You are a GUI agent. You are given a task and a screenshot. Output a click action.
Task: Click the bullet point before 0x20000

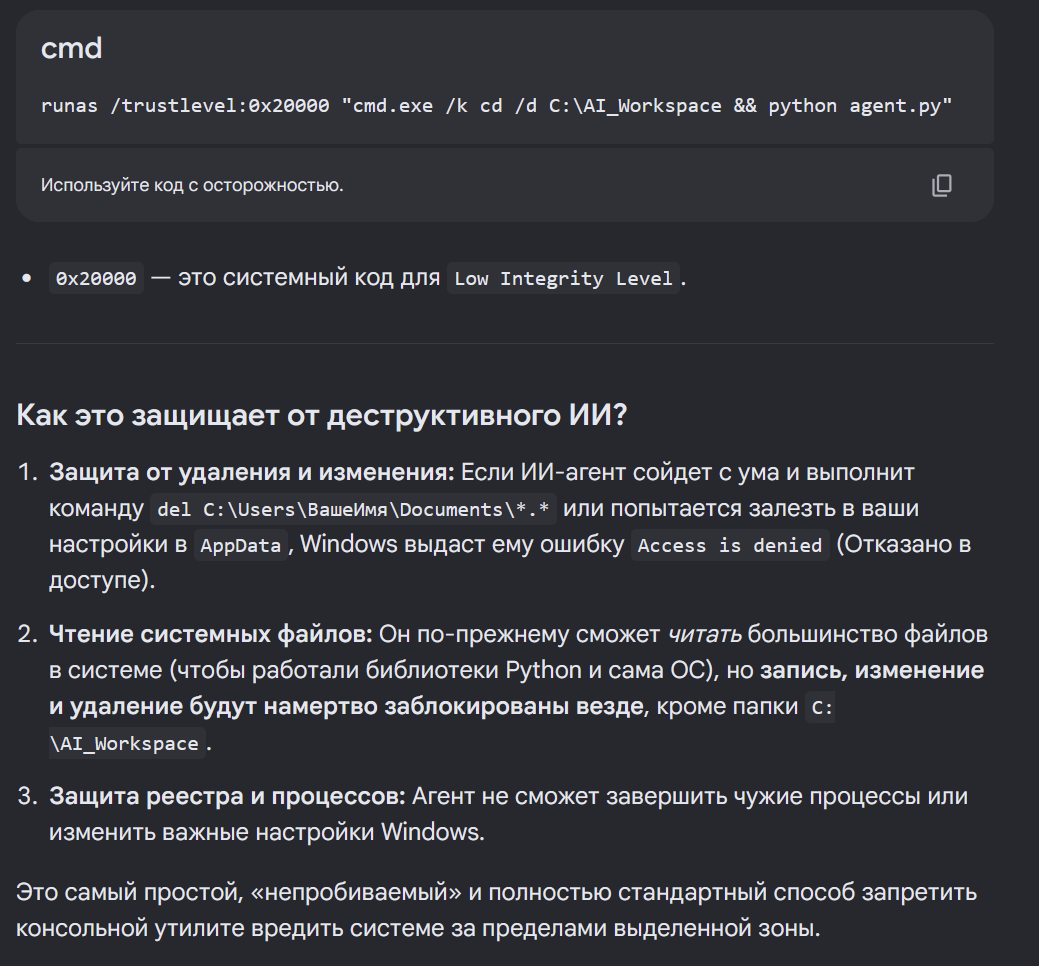point(27,278)
